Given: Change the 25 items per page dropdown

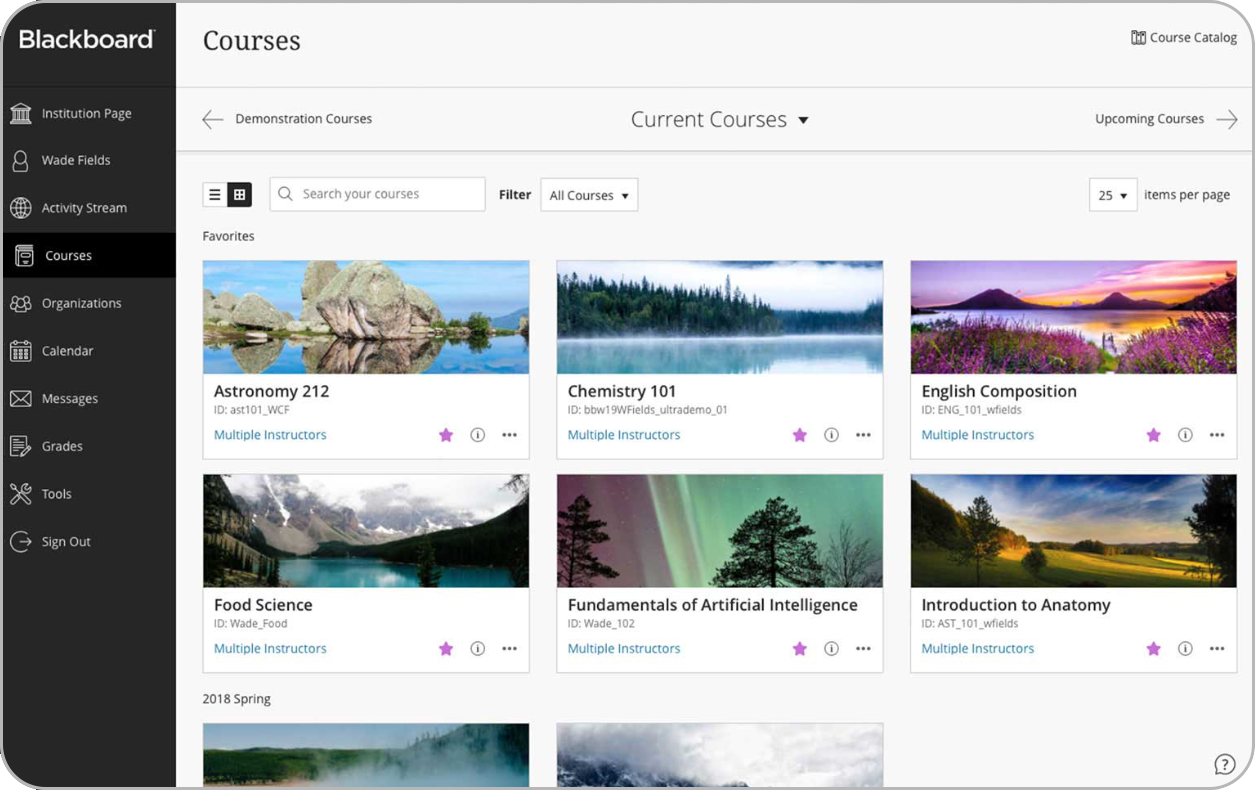Looking at the screenshot, I should 1112,195.
